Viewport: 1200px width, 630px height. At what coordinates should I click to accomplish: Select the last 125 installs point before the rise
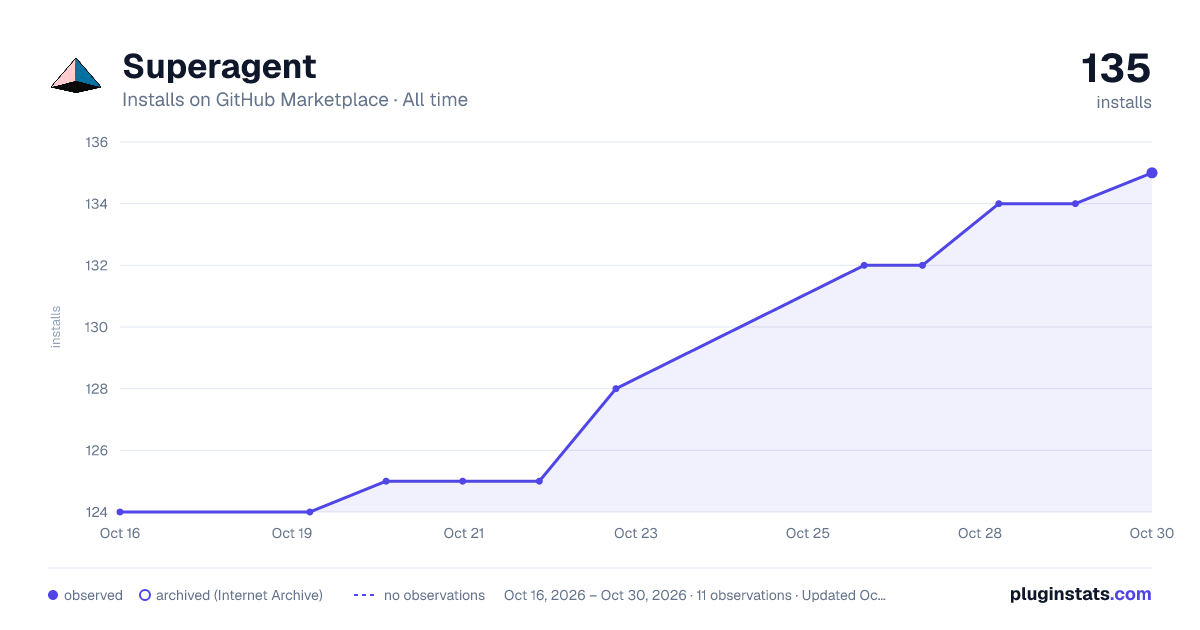(x=539, y=481)
